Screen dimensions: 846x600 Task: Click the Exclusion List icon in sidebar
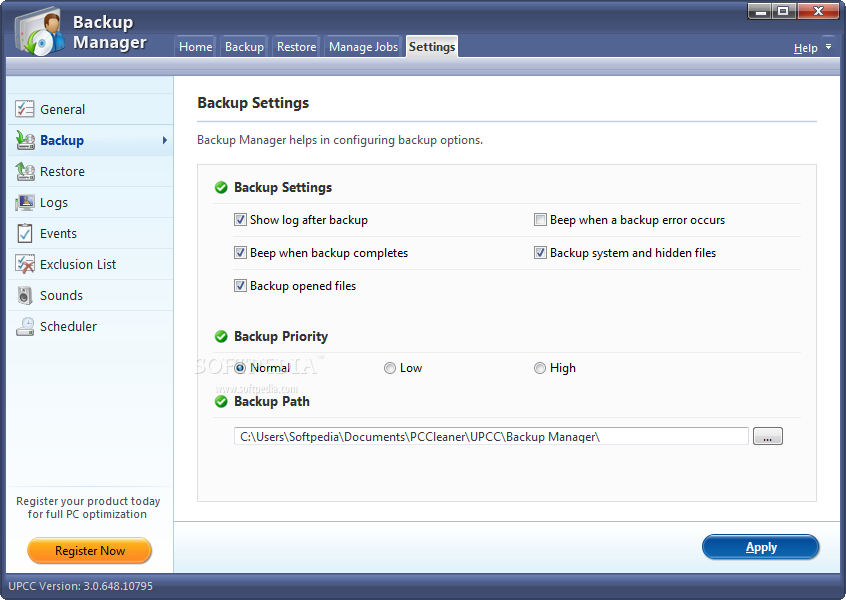click(x=25, y=264)
